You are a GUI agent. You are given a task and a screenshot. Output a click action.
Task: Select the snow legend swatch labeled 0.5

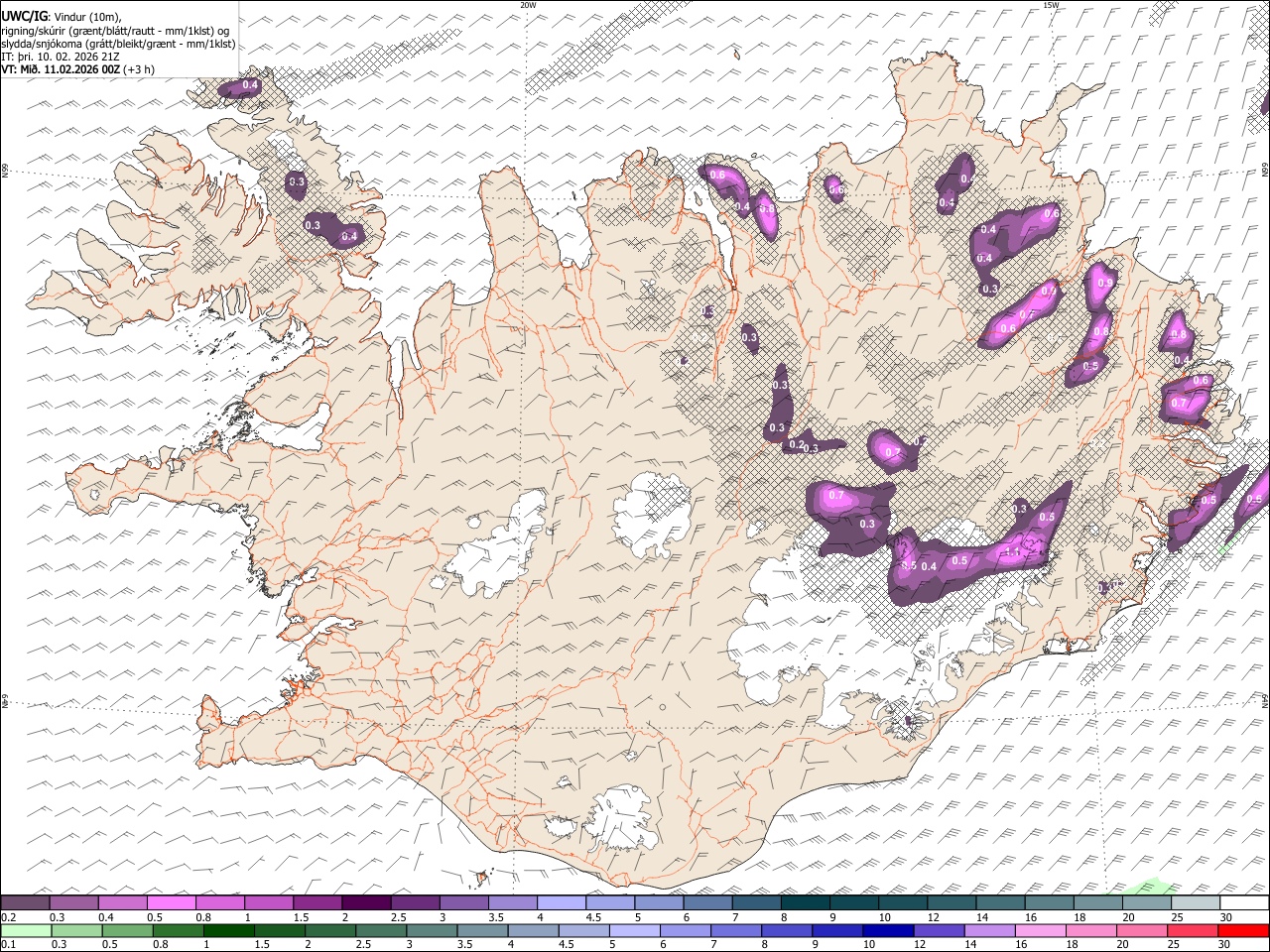coord(172,902)
